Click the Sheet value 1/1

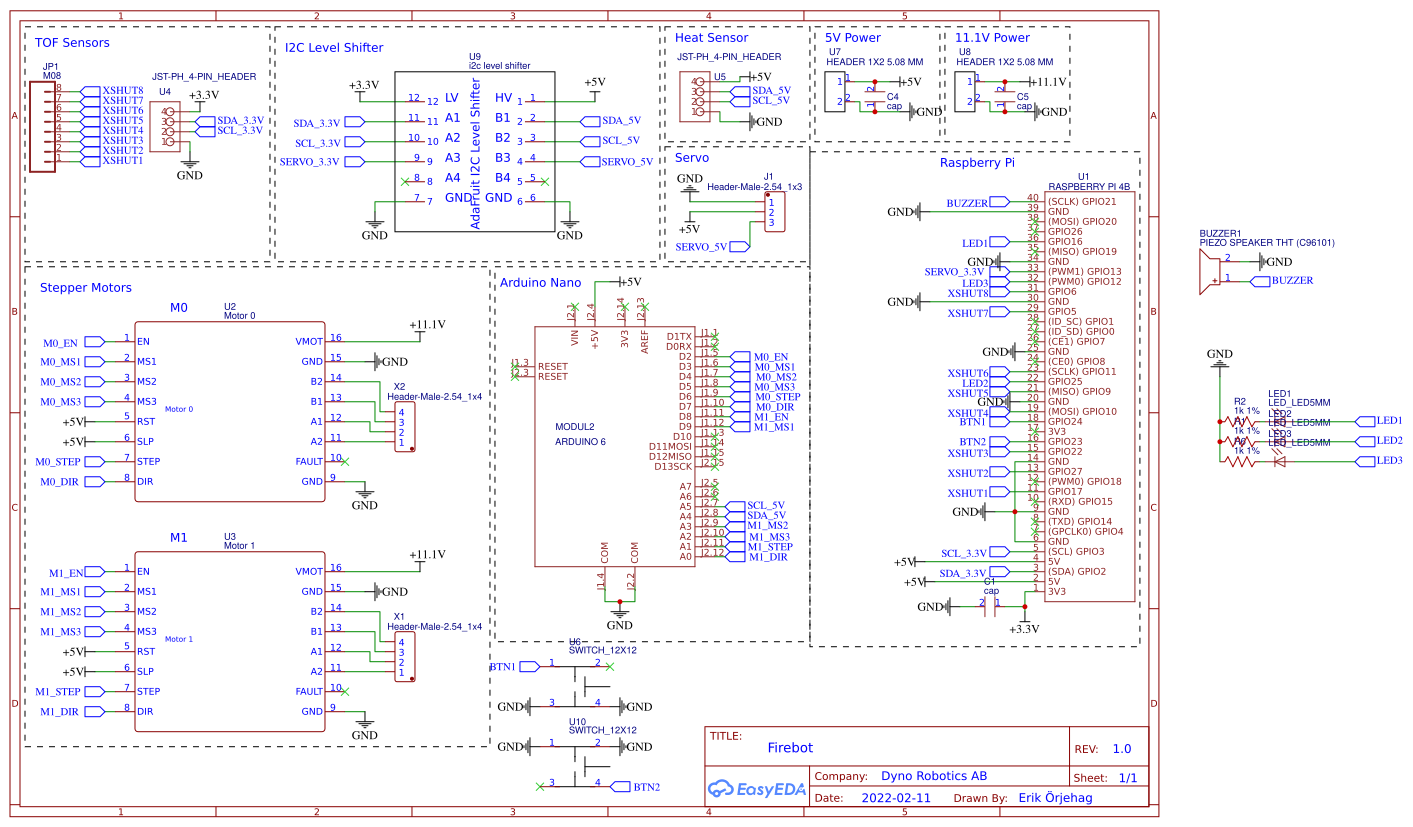tap(1128, 778)
